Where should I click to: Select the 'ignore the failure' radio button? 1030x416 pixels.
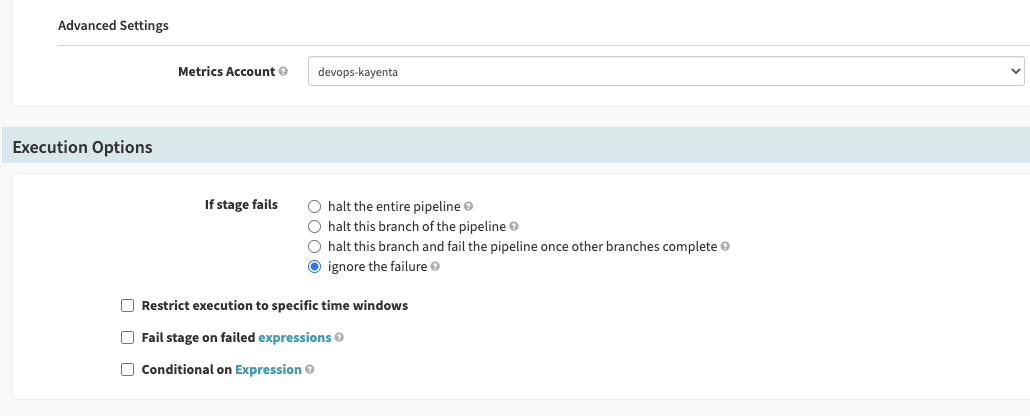click(315, 267)
